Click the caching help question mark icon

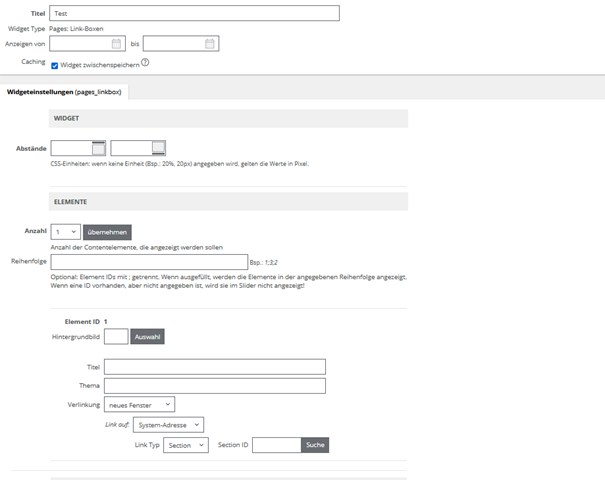[x=145, y=63]
